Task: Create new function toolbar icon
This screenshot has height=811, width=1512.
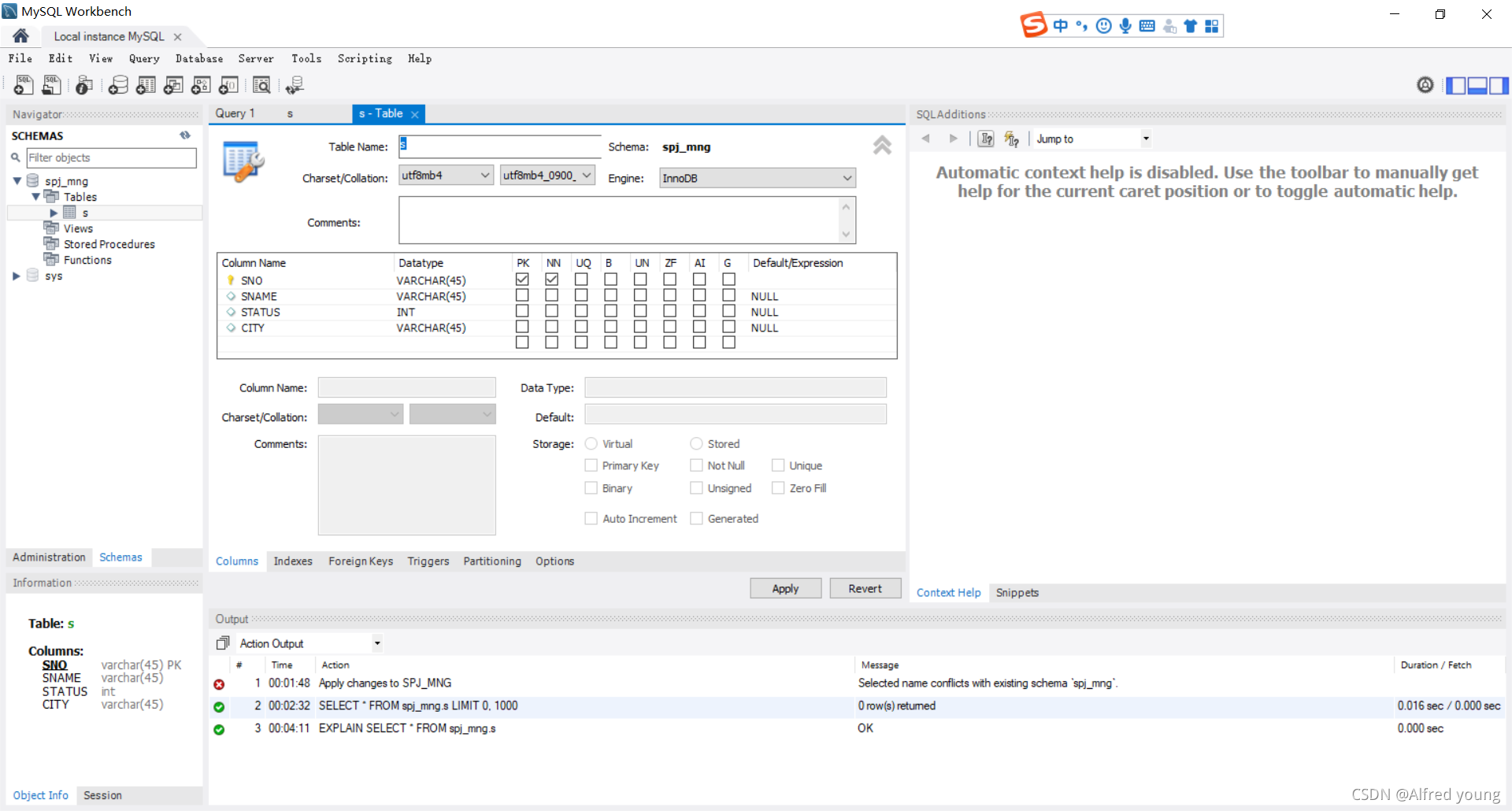Action: [x=228, y=84]
